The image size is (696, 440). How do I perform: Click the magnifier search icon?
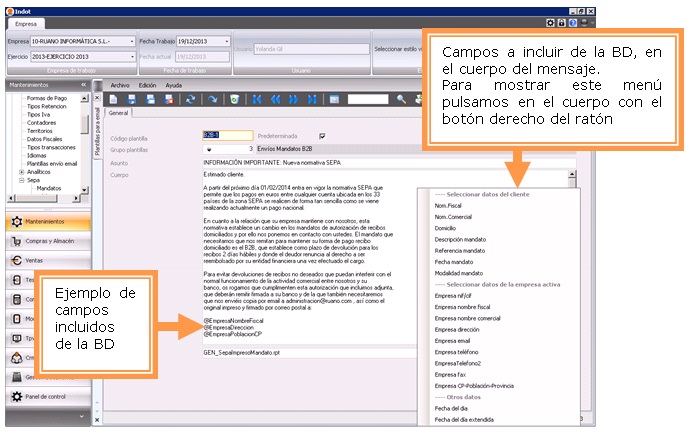(401, 99)
